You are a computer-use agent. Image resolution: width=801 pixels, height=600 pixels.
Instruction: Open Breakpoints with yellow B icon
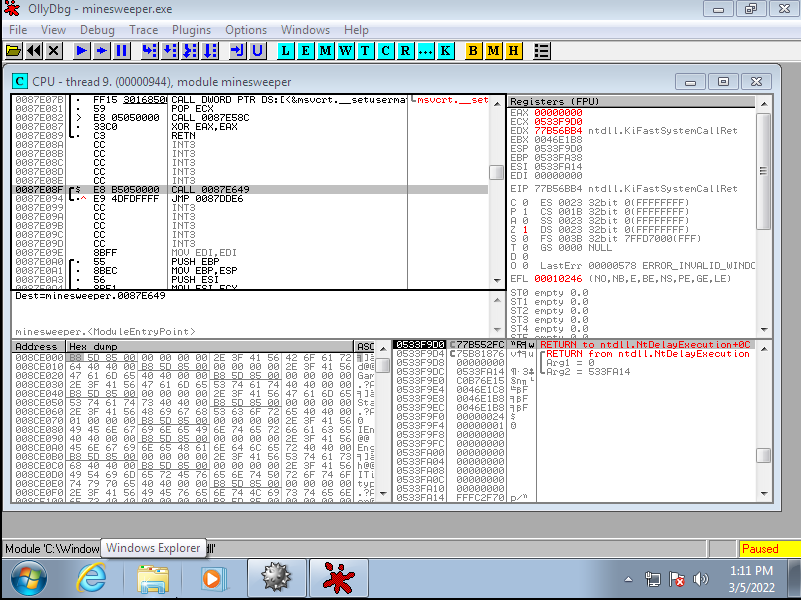click(x=474, y=51)
